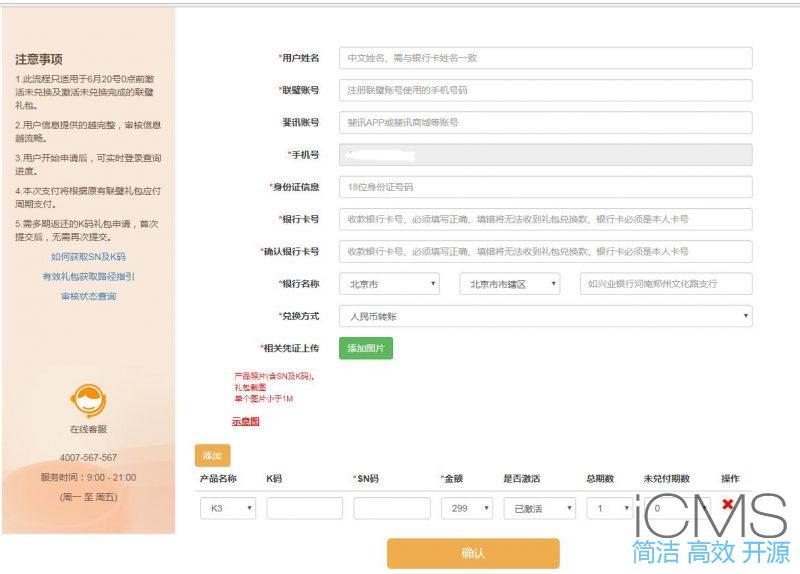This screenshot has width=800, height=574.
Task: Click the 身份证信息 ID number field
Action: [x=545, y=187]
